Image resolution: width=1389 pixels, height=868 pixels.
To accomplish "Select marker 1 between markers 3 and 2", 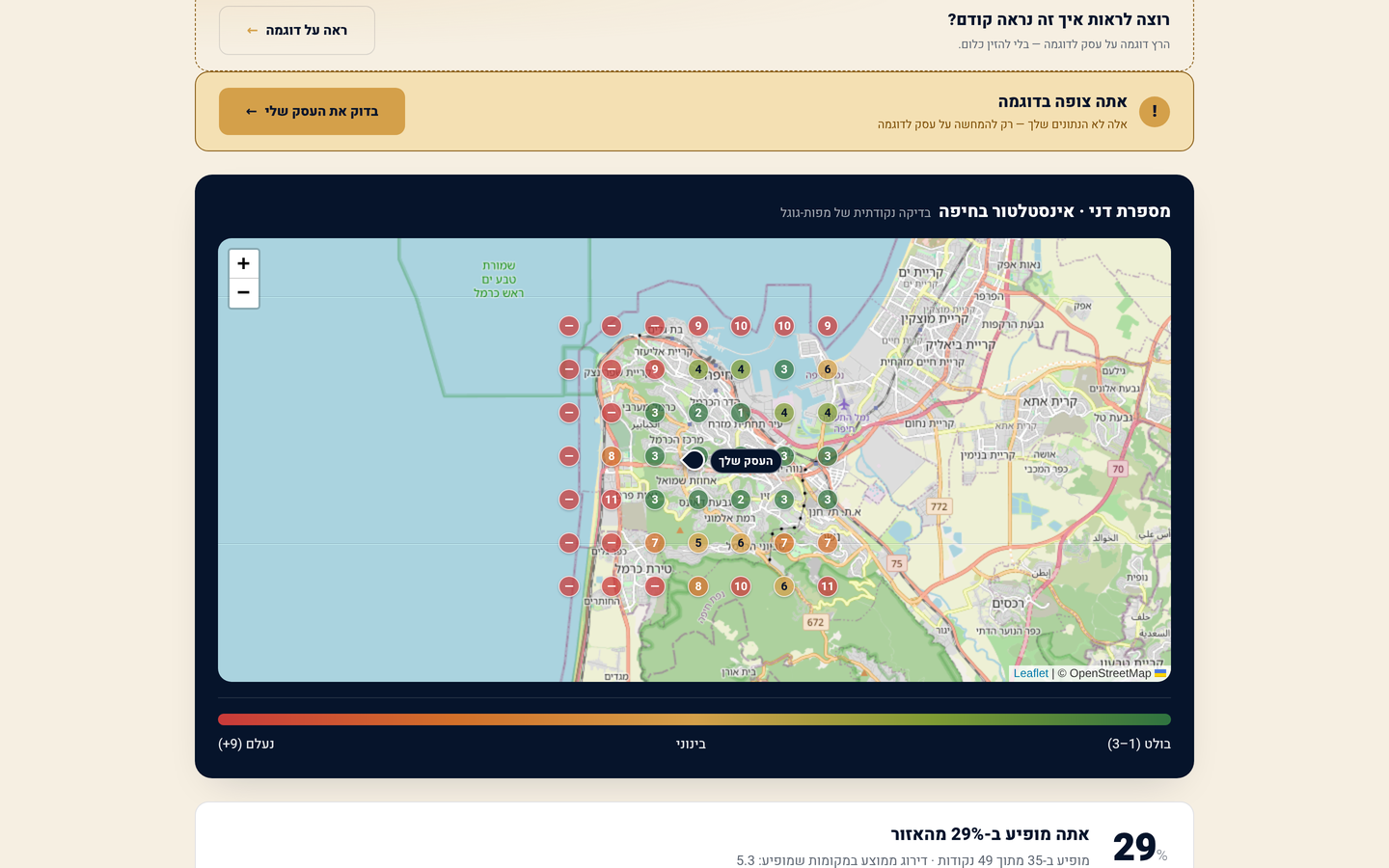I will click(x=698, y=500).
